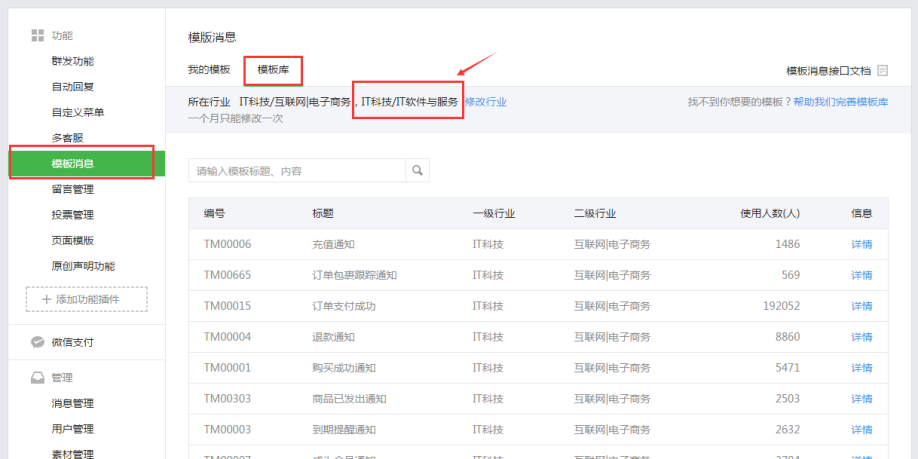
Task: Switch to the 我的模板 tab
Action: (209, 69)
